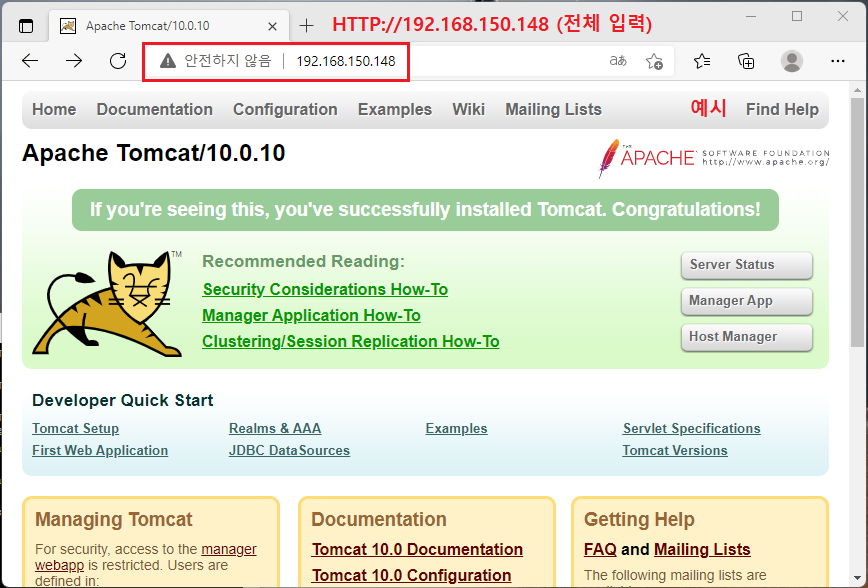Click the Host Manager button

click(747, 337)
